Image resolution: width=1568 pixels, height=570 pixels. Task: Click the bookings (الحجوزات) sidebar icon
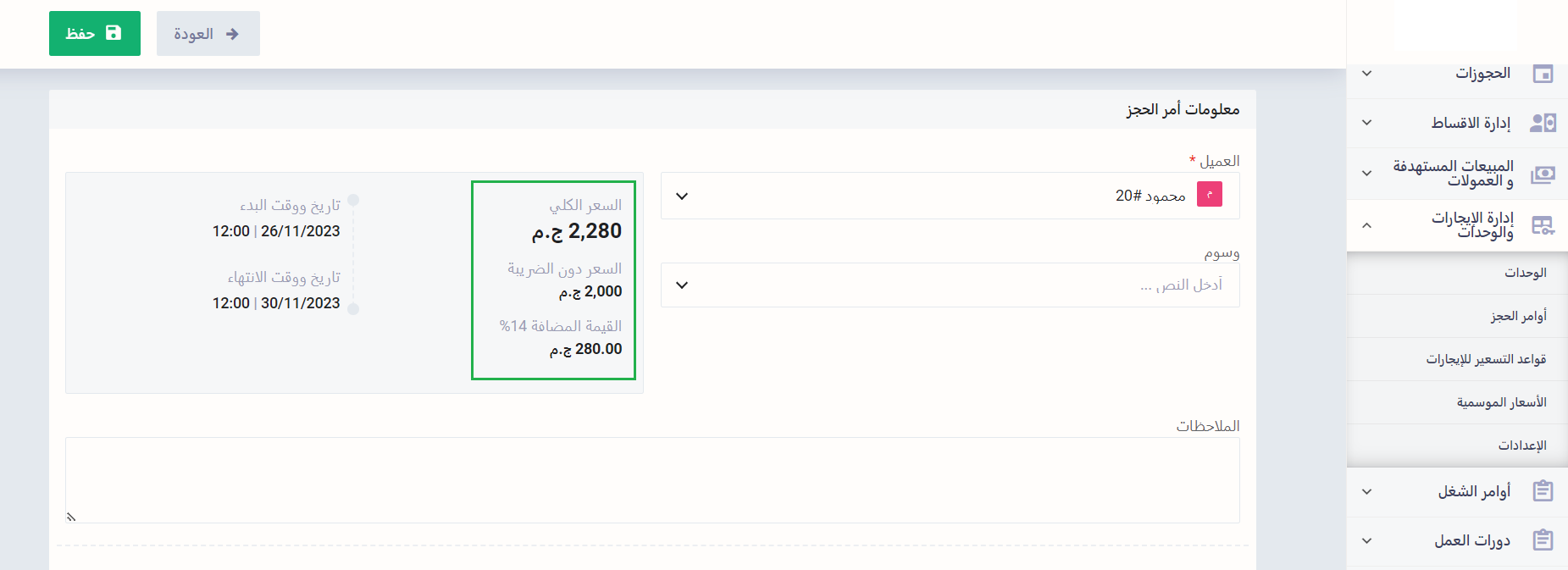1543,74
